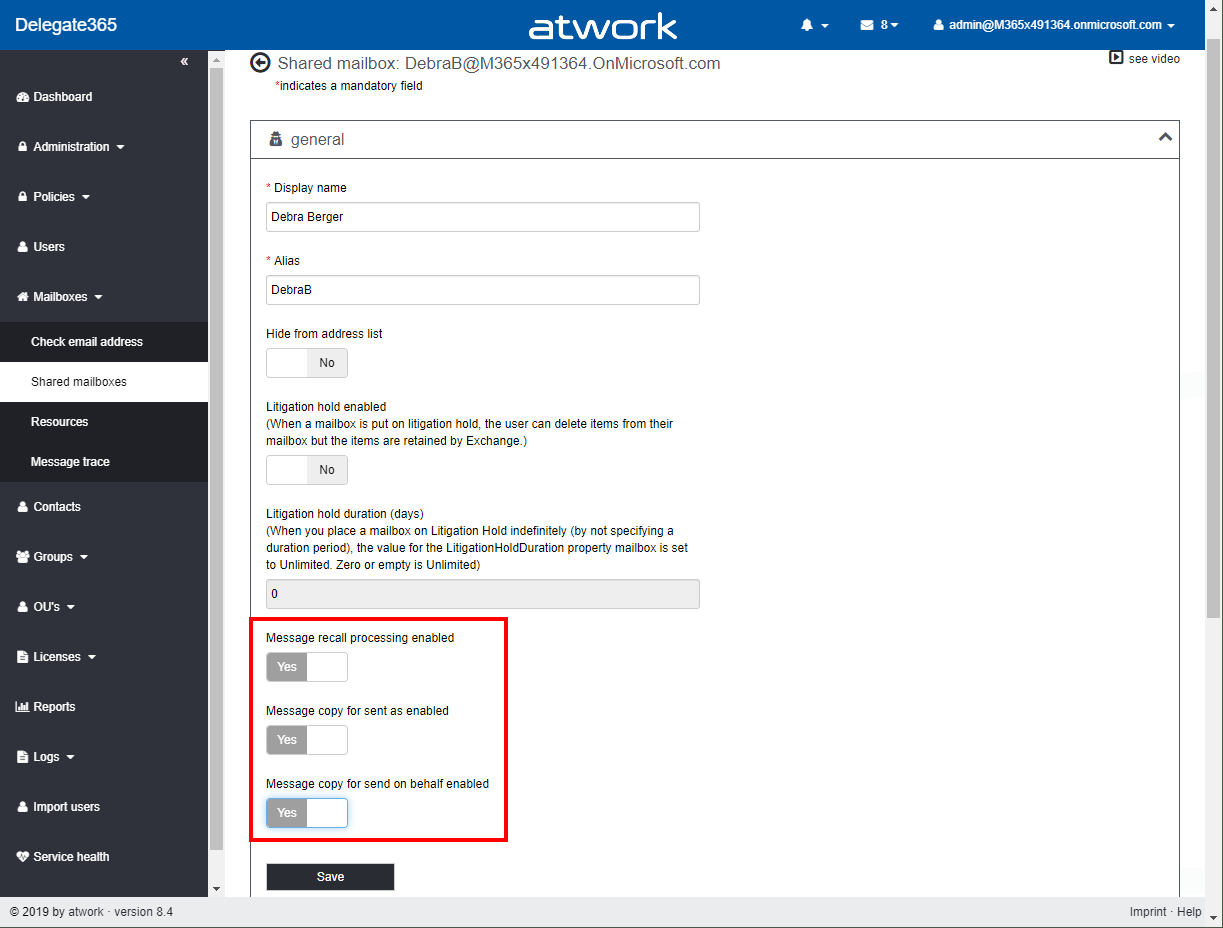Open the notifications bell icon
1223x928 pixels.
tap(808, 25)
